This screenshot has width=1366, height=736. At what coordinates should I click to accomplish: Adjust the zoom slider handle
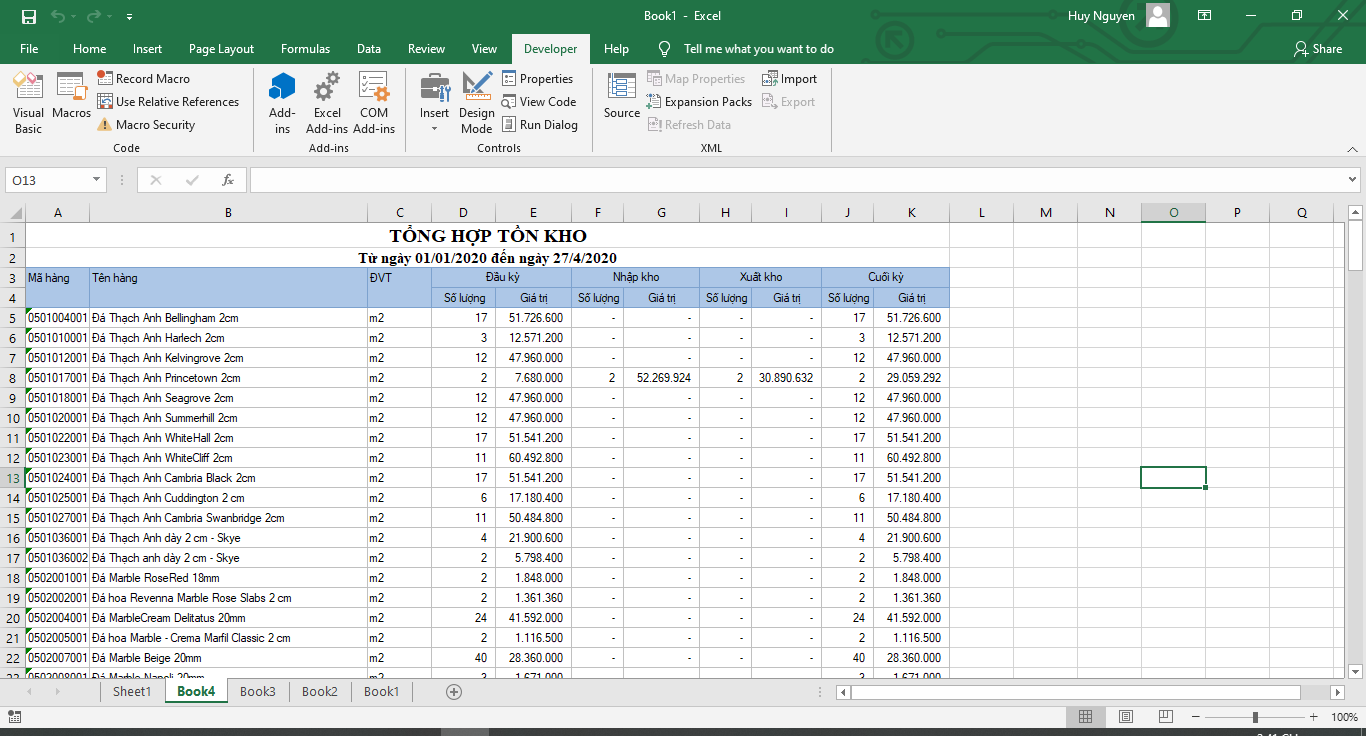(1255, 717)
